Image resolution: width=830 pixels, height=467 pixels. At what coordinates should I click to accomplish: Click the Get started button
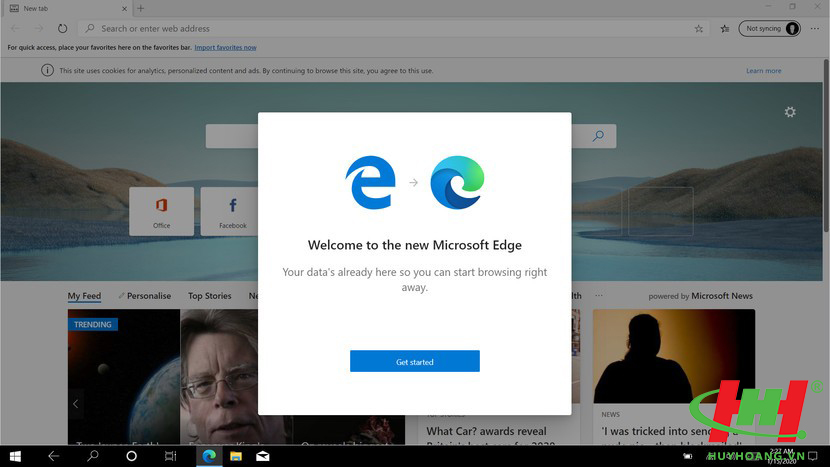coord(414,361)
